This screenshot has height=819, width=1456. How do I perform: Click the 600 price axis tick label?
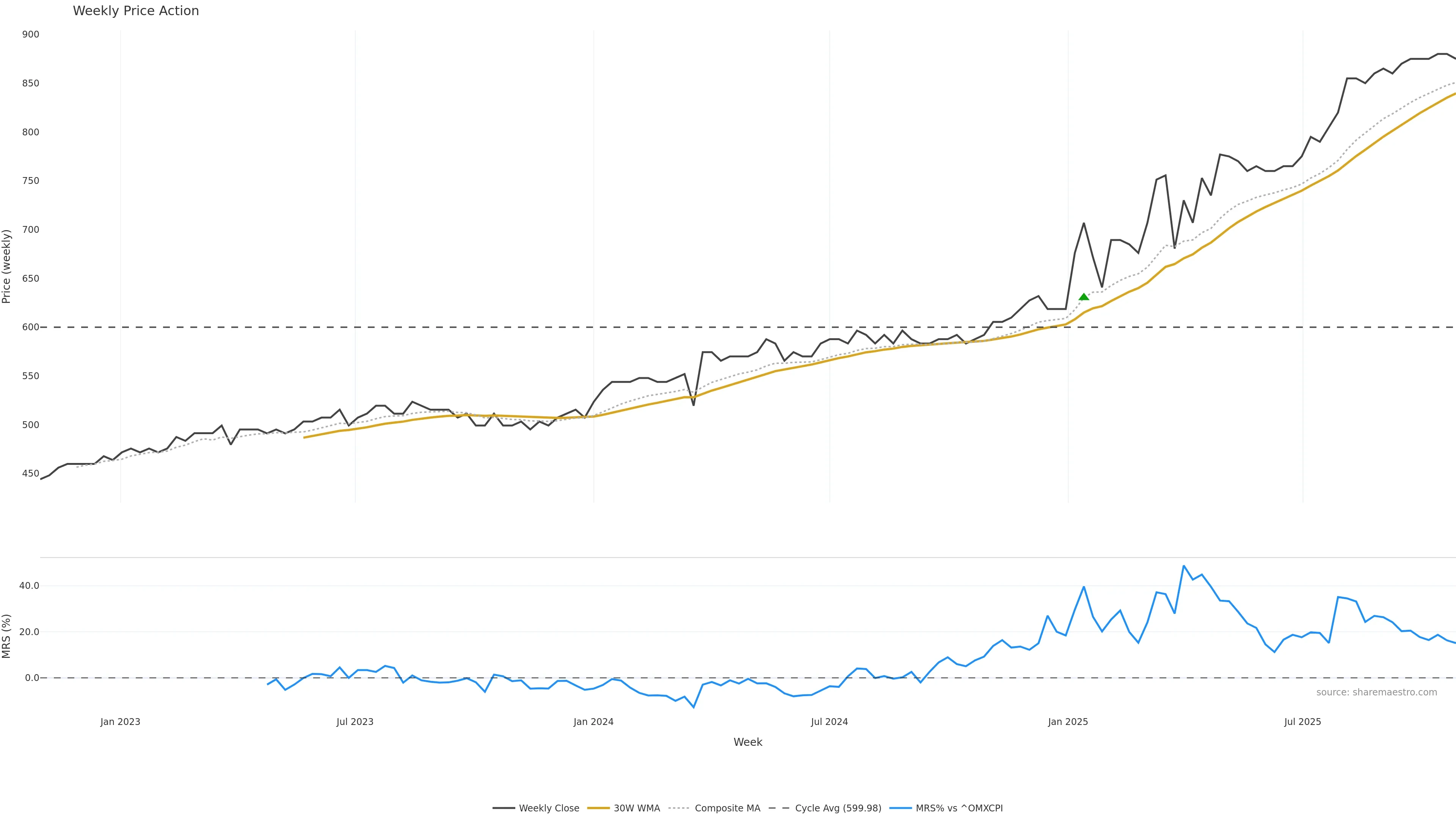click(x=30, y=327)
